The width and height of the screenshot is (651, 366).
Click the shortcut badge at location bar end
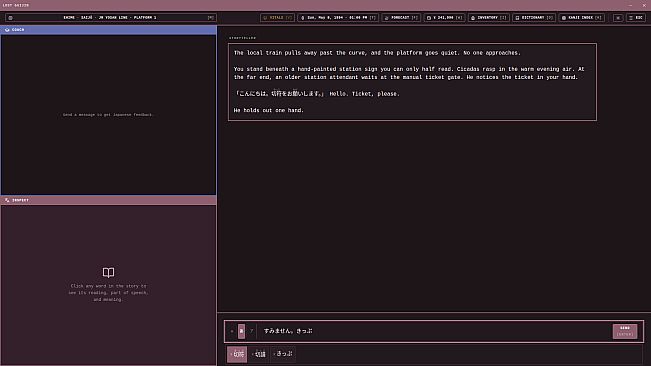(210, 18)
